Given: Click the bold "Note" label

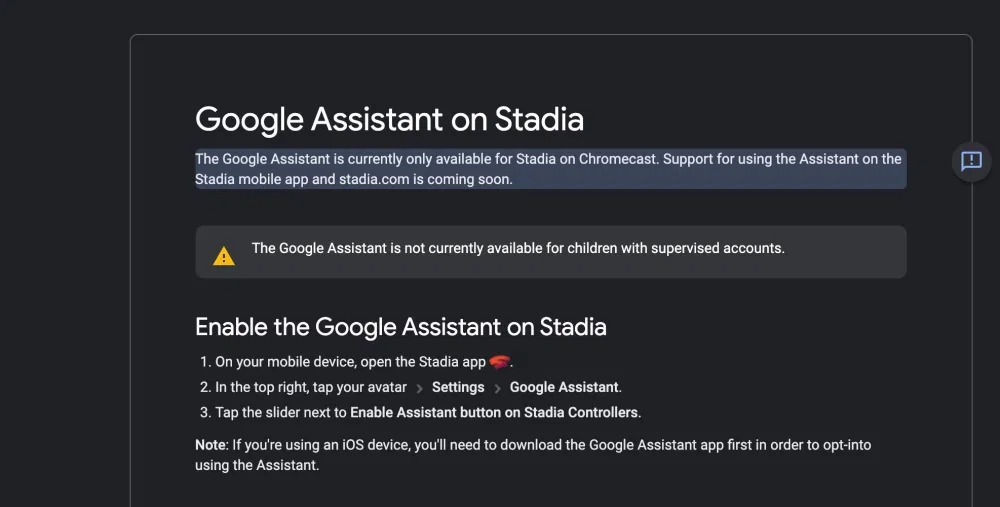Looking at the screenshot, I should [x=210, y=444].
